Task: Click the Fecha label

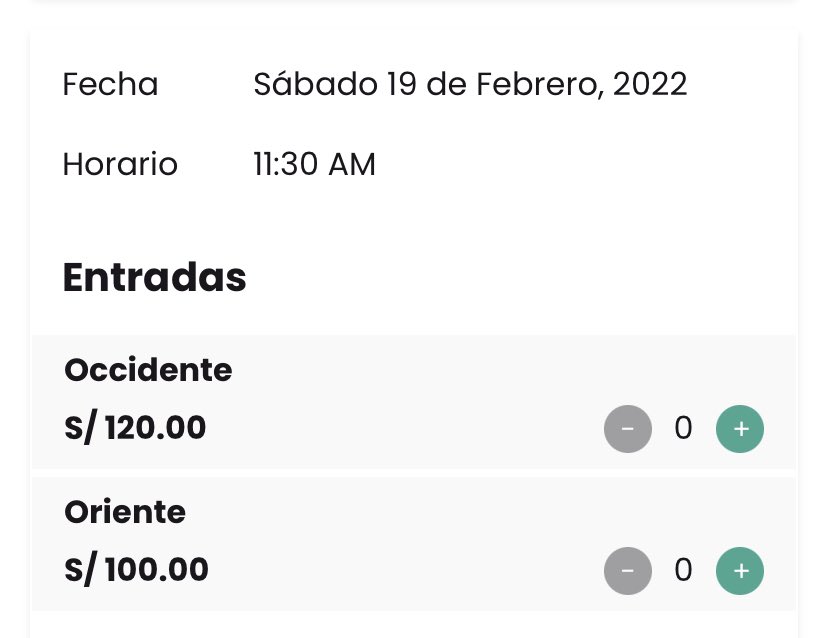Action: 110,85
